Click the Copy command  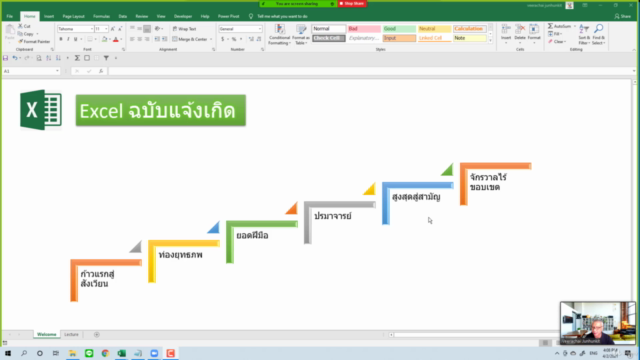[x=25, y=34]
